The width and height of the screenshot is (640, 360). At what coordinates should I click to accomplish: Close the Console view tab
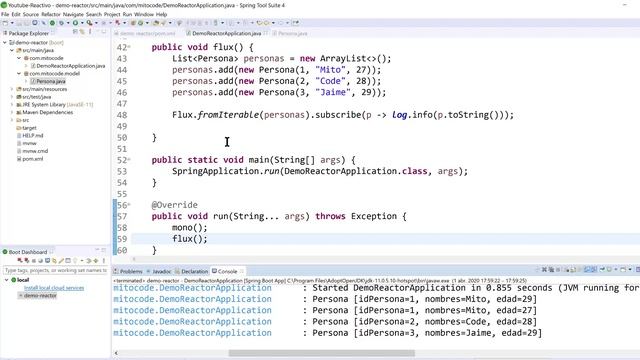click(242, 271)
